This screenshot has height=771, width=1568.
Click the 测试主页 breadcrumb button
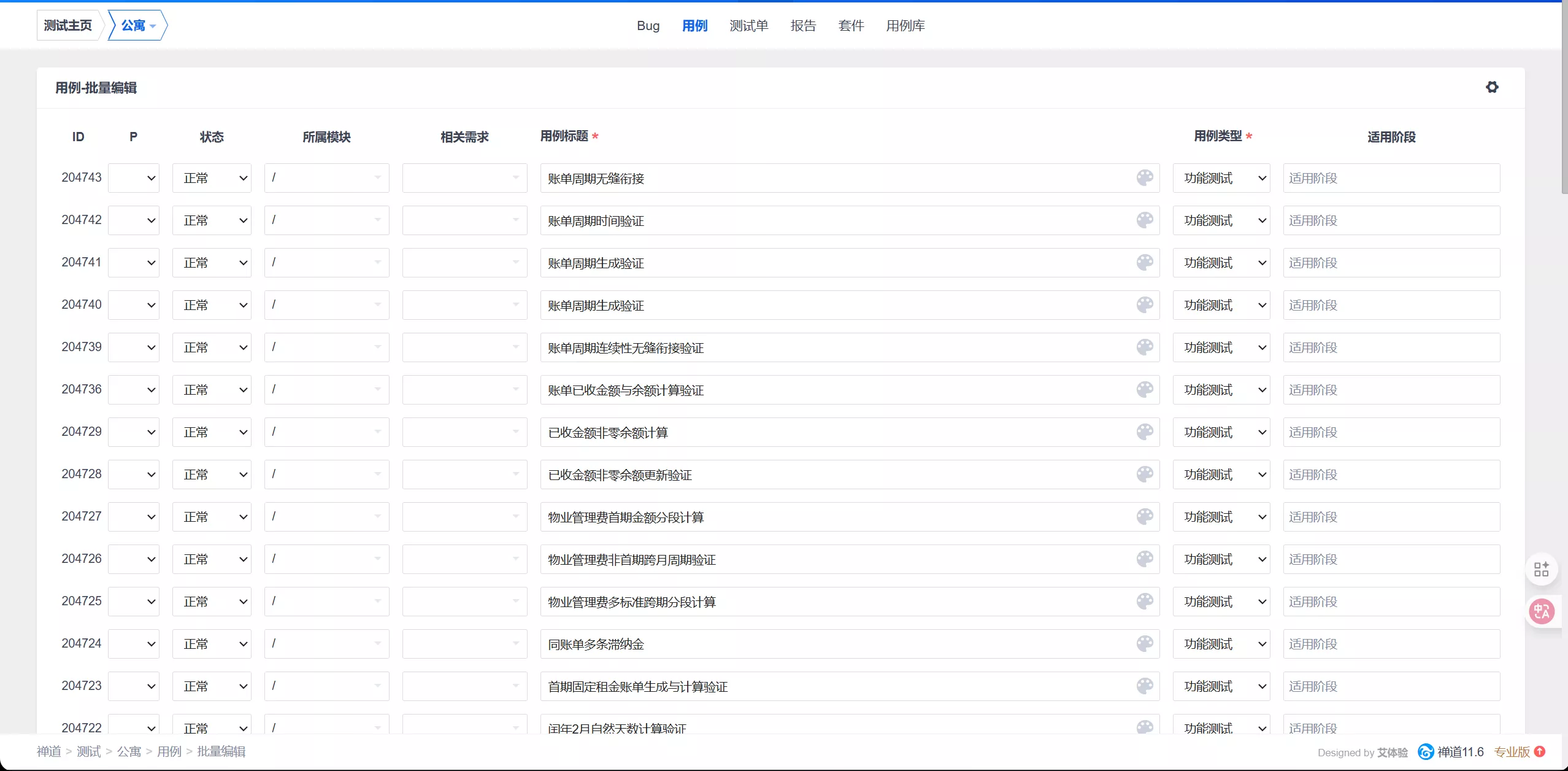click(x=68, y=26)
